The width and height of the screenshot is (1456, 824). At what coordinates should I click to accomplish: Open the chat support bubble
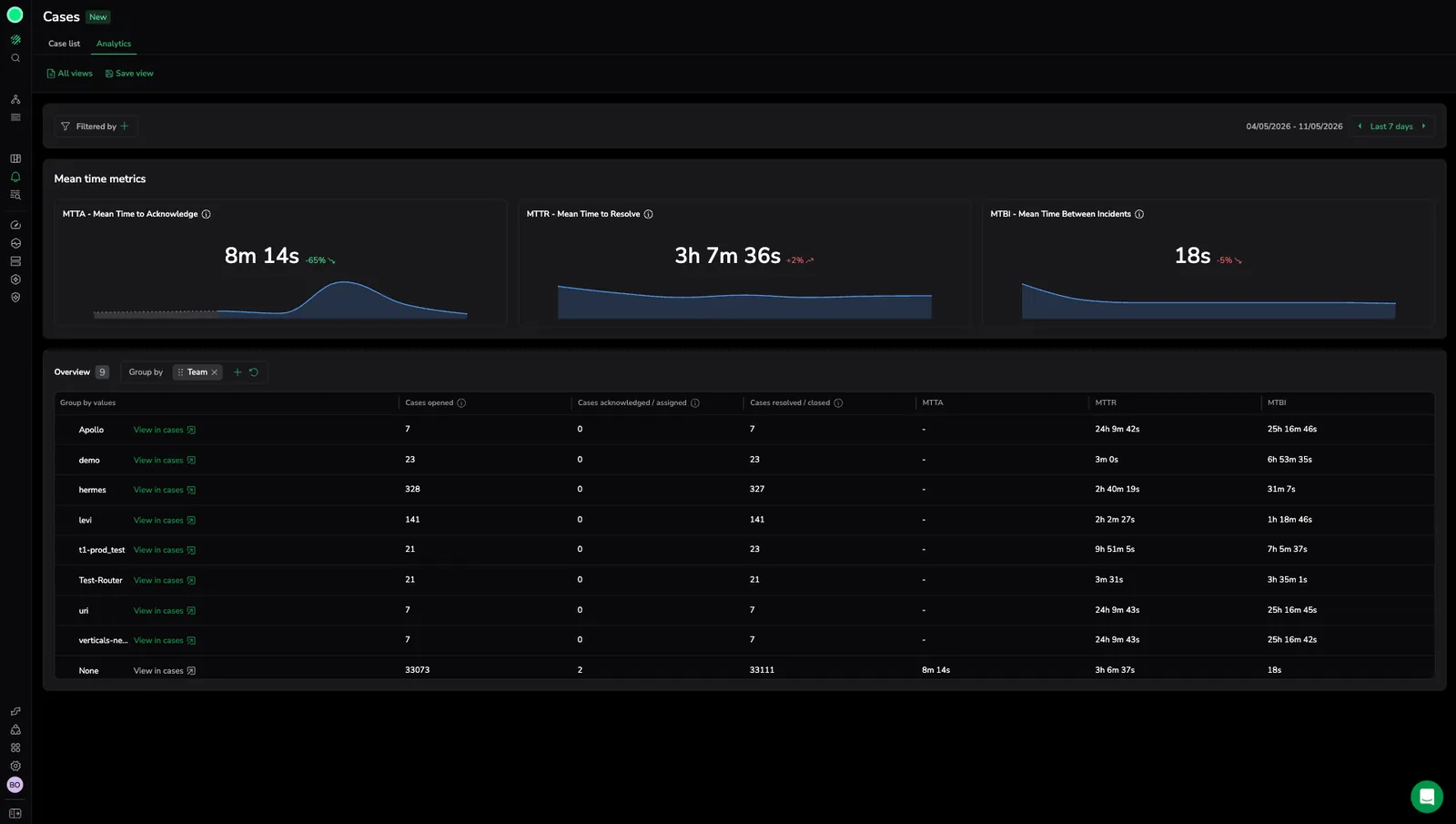(1426, 797)
